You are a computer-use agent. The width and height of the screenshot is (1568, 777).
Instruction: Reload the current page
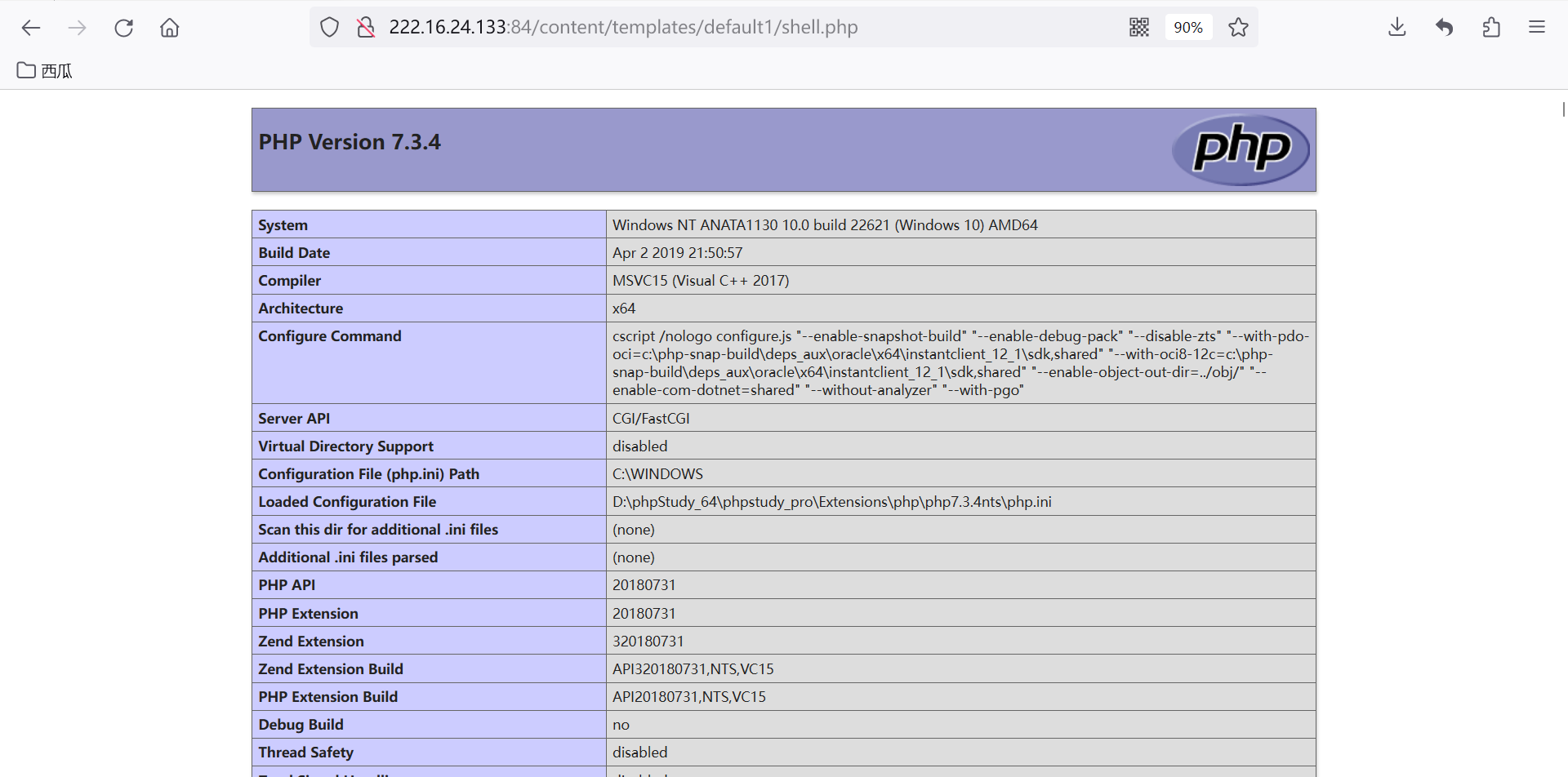click(123, 28)
